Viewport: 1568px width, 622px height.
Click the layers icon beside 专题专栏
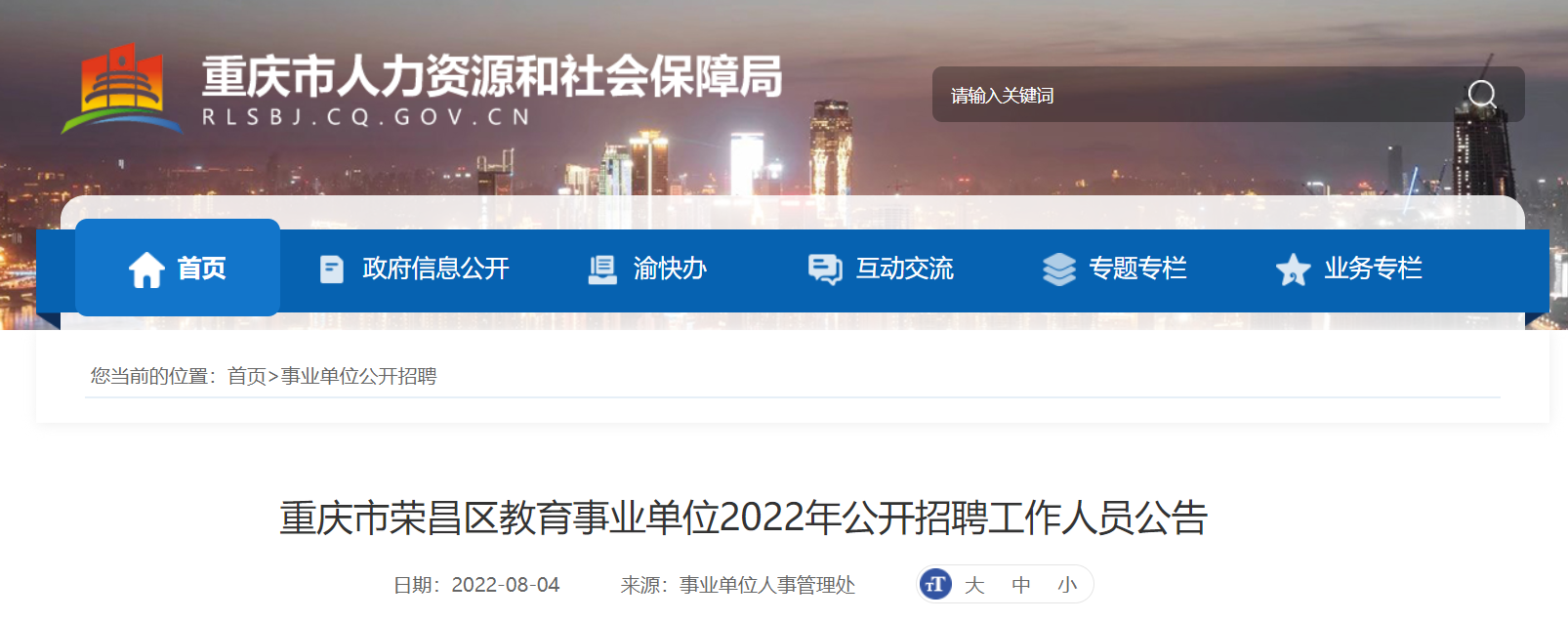click(x=1058, y=270)
